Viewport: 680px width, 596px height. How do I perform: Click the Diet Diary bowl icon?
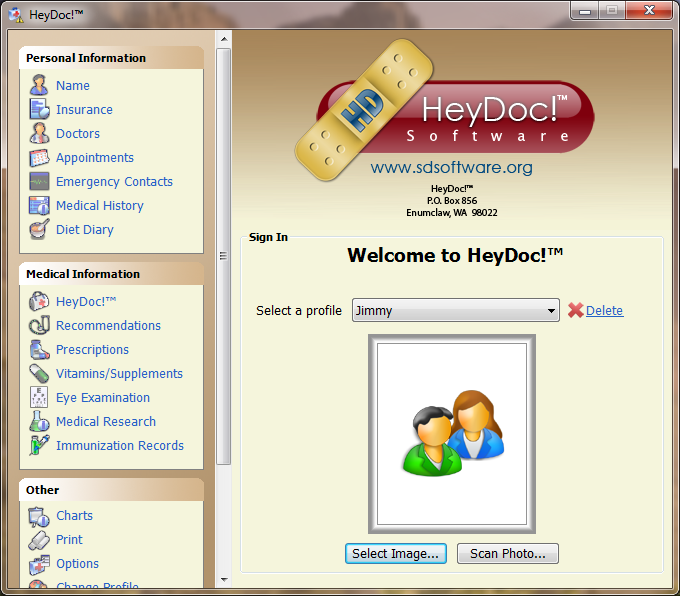tap(39, 229)
